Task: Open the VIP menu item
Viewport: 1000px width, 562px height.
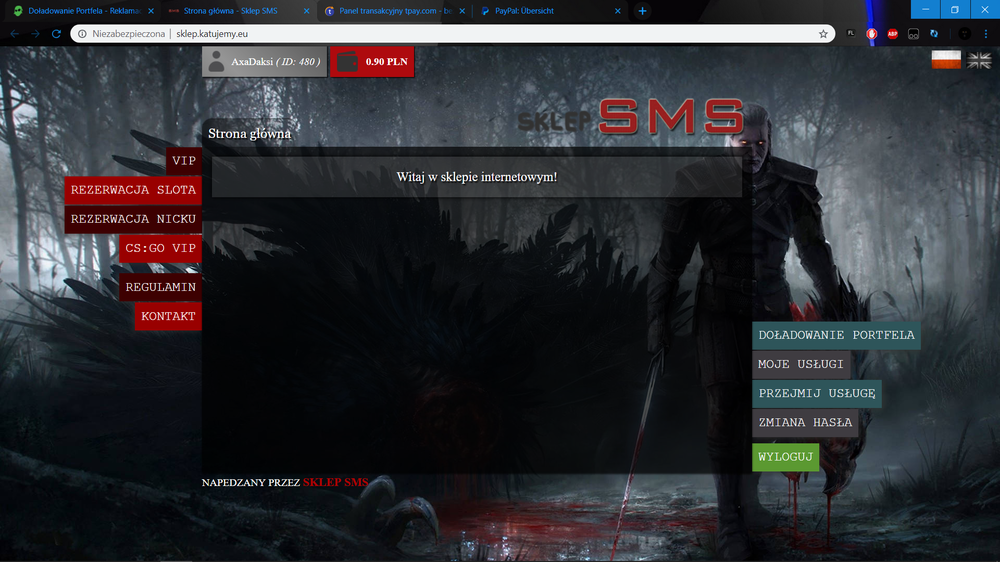Action: (184, 161)
